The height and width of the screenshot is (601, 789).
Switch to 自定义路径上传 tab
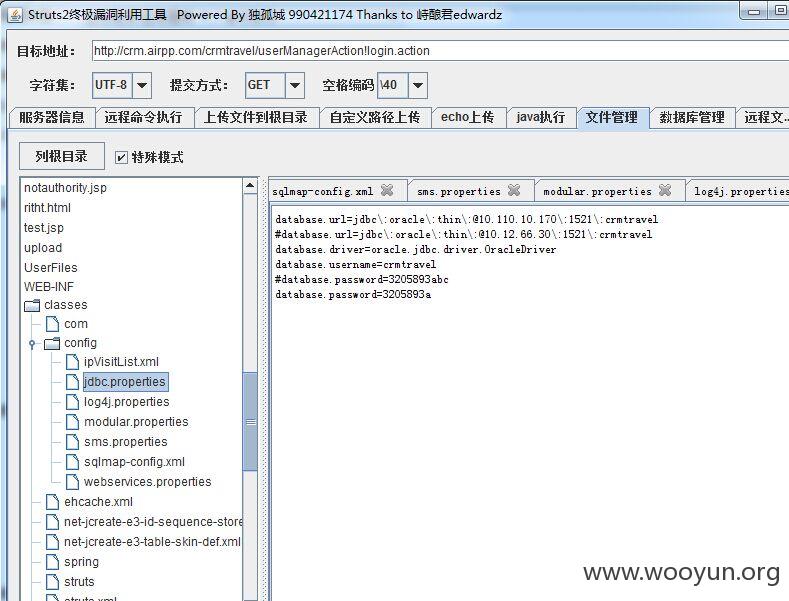(x=375, y=118)
